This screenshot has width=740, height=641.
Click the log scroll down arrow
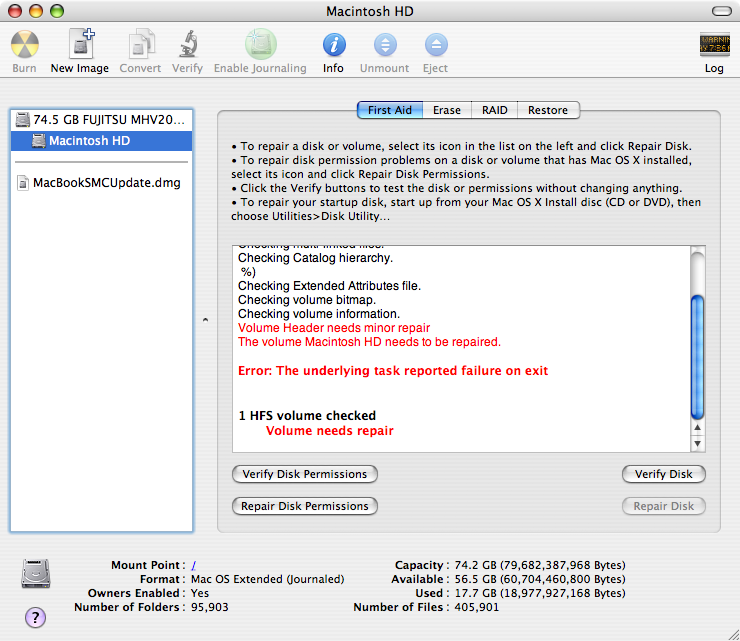[698, 444]
